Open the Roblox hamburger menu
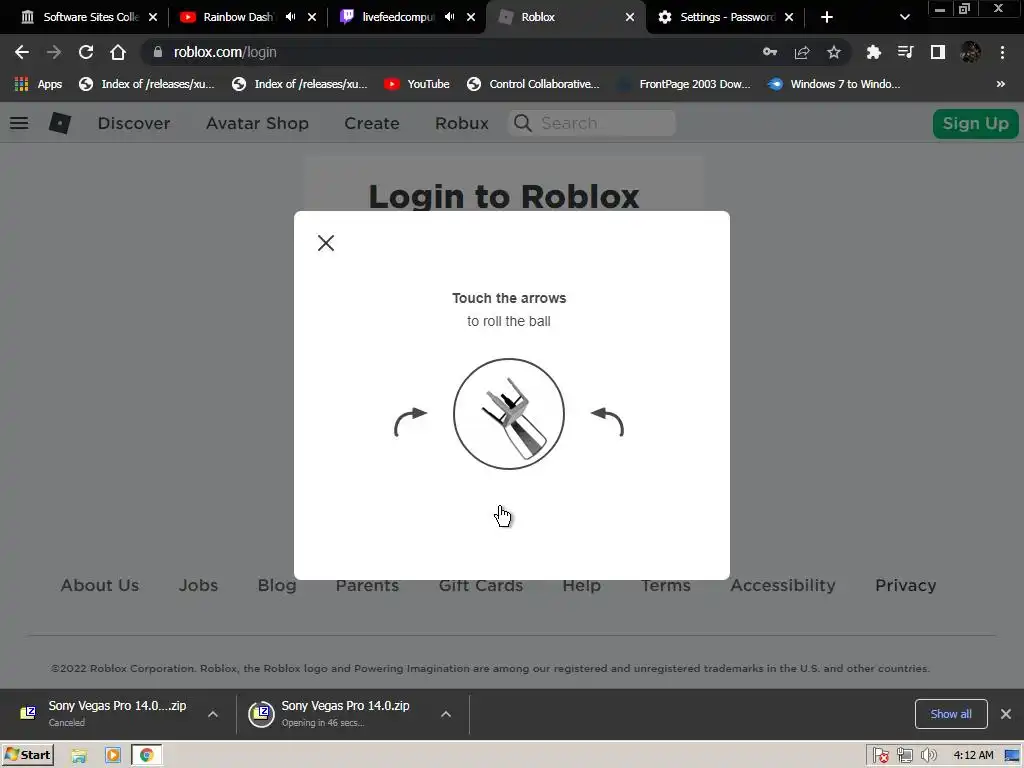The image size is (1024, 768). point(19,123)
